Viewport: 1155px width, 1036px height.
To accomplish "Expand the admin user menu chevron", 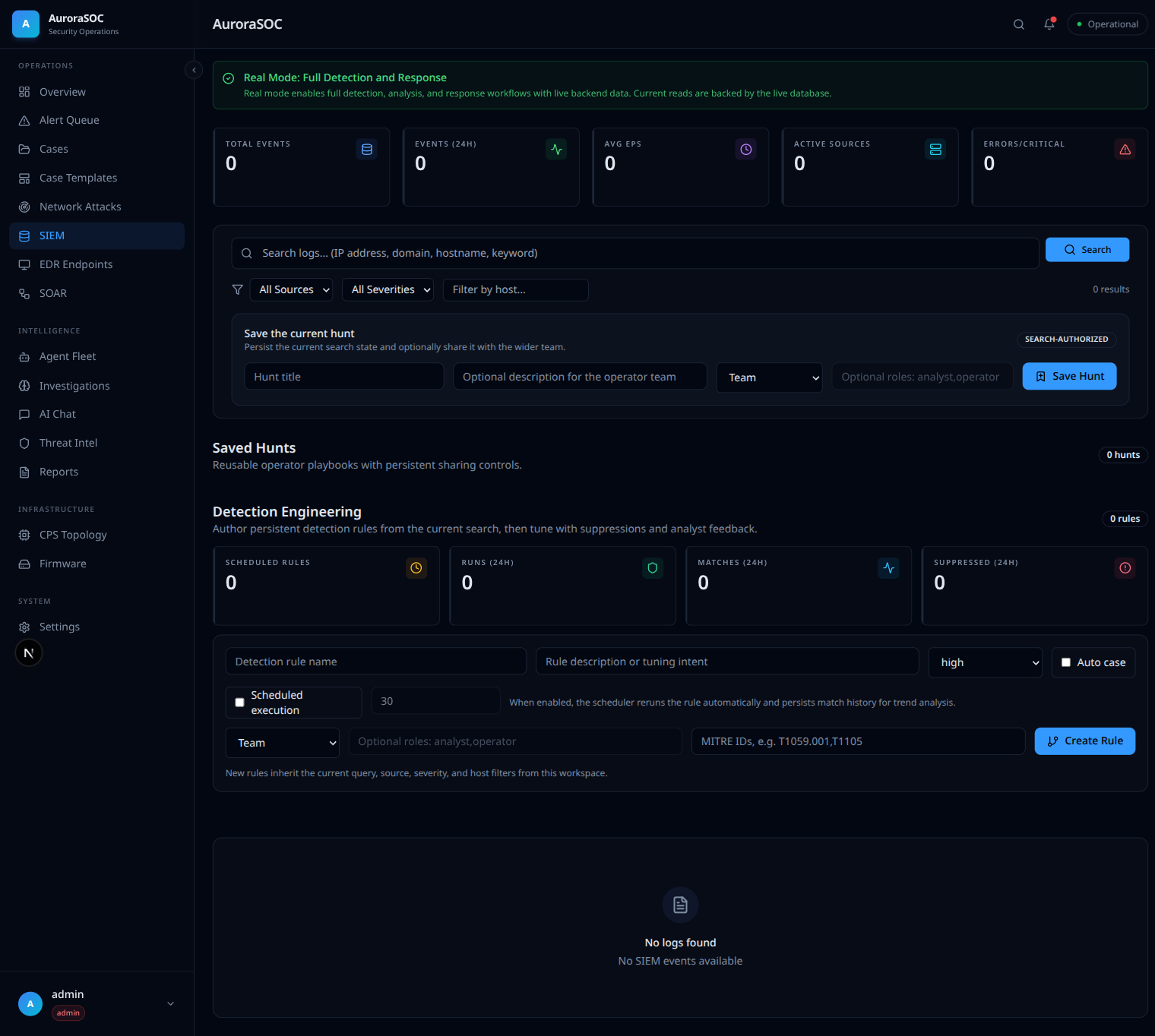I will click(x=170, y=1003).
